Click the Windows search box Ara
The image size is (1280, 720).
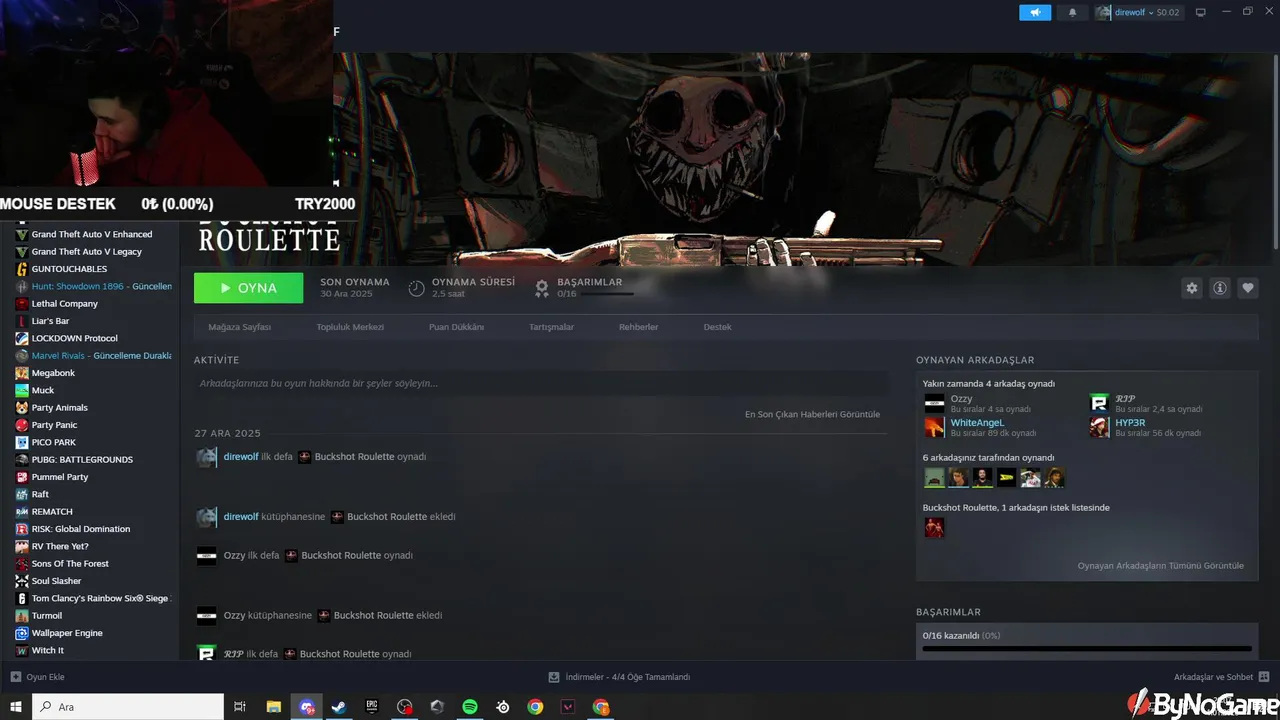tap(128, 707)
